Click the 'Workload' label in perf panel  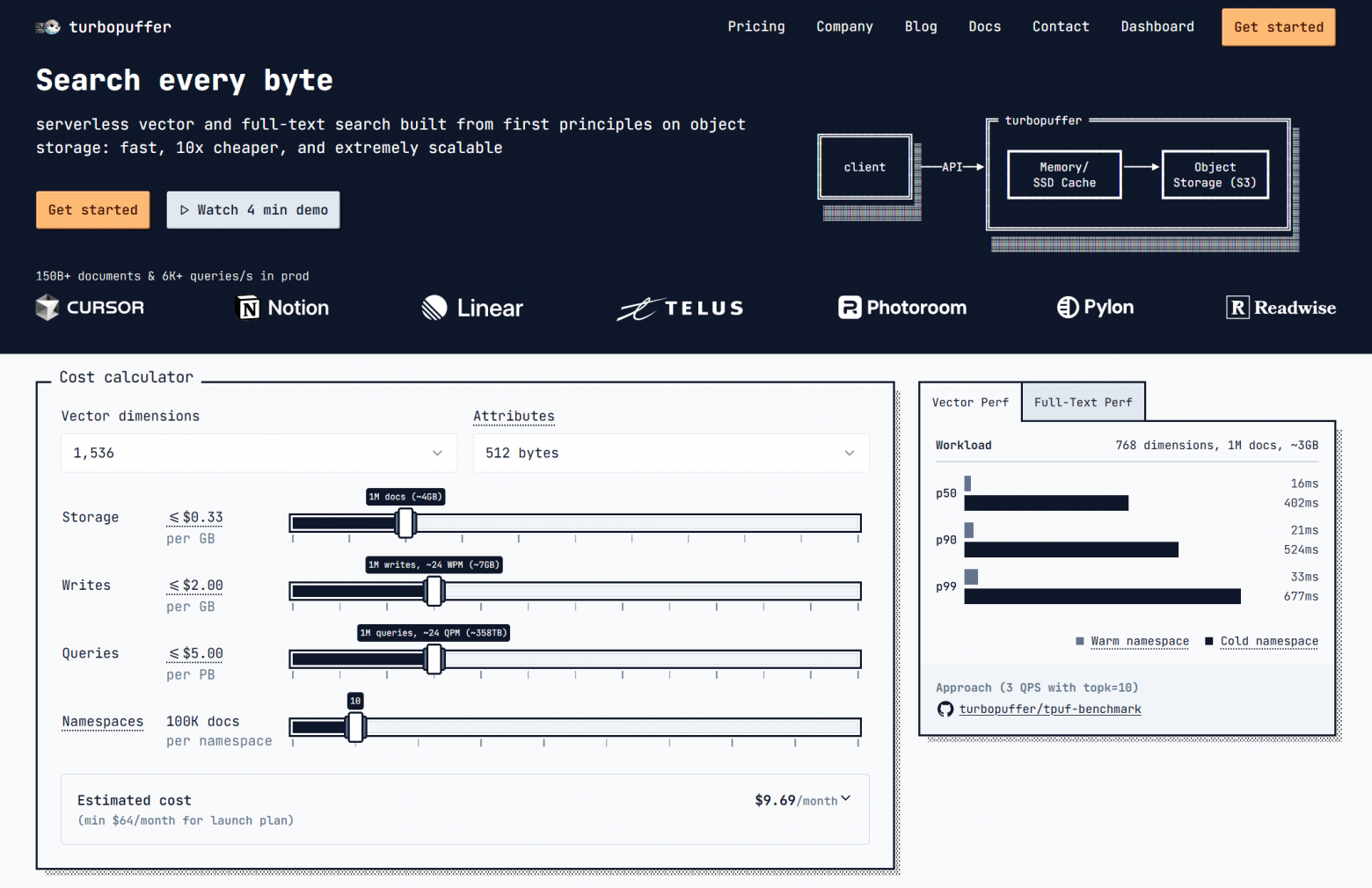coord(964,446)
